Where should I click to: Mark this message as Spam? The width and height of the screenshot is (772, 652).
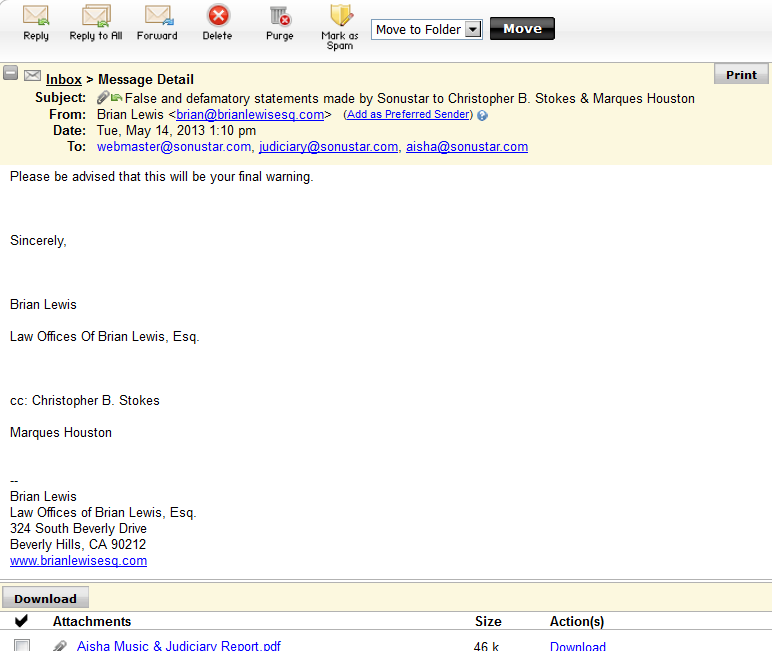pyautogui.click(x=340, y=27)
